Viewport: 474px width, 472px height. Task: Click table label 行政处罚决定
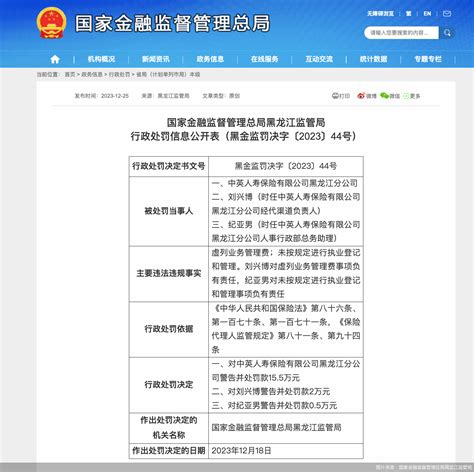(x=169, y=384)
